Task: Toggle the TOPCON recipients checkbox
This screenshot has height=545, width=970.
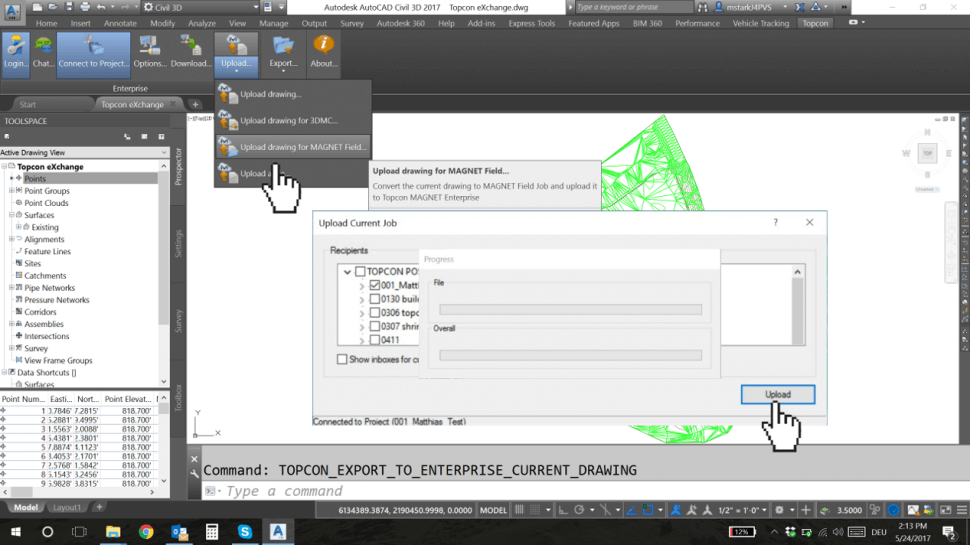Action: (360, 272)
